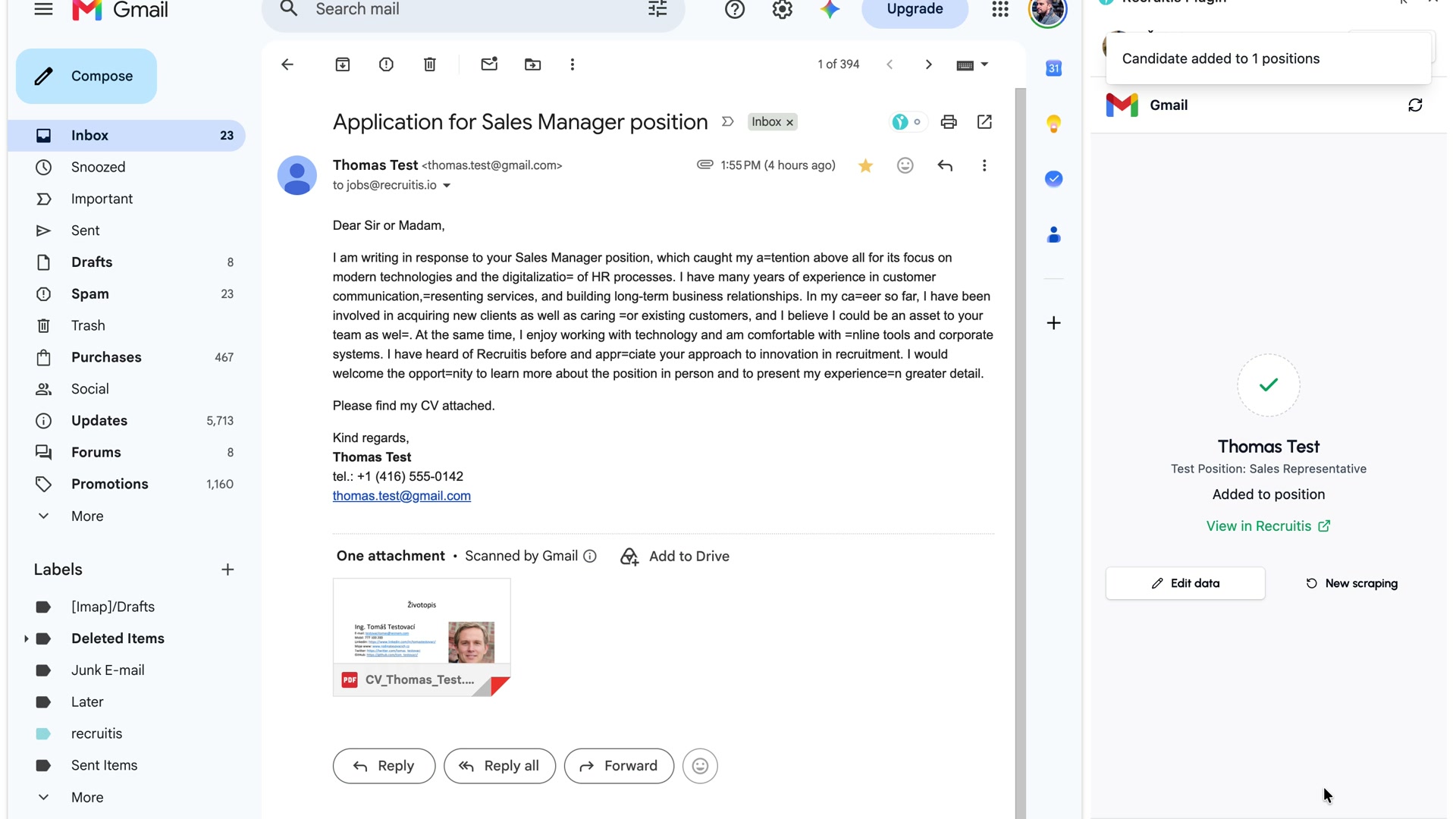Open the toolbar More options menu
This screenshot has width=1456, height=819.
pos(573,64)
